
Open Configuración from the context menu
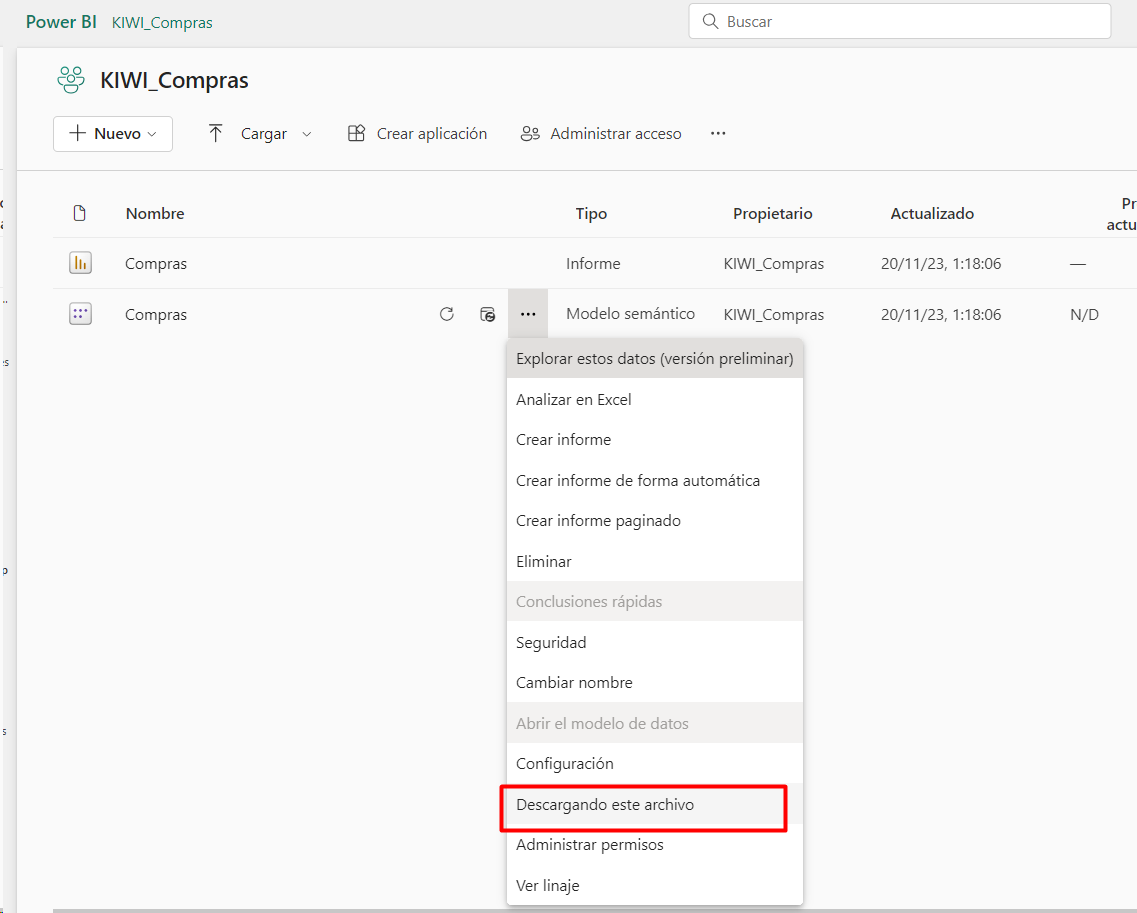[x=655, y=764]
